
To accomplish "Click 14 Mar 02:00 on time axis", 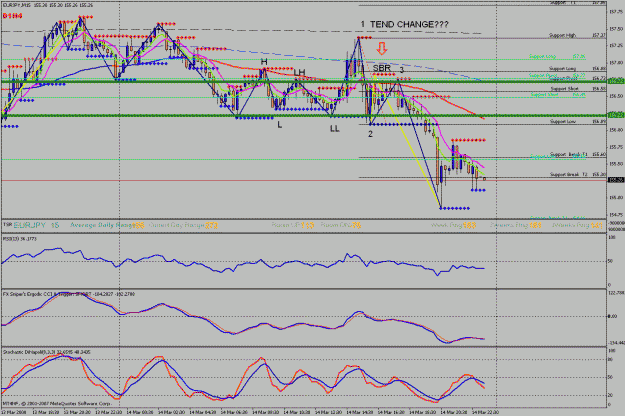I will (x=171, y=412).
